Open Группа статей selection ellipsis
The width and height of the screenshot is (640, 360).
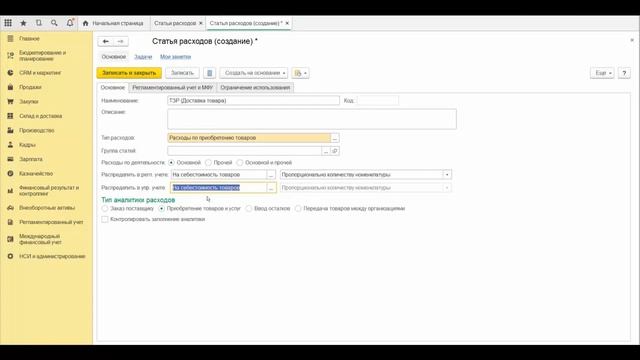pos(326,151)
